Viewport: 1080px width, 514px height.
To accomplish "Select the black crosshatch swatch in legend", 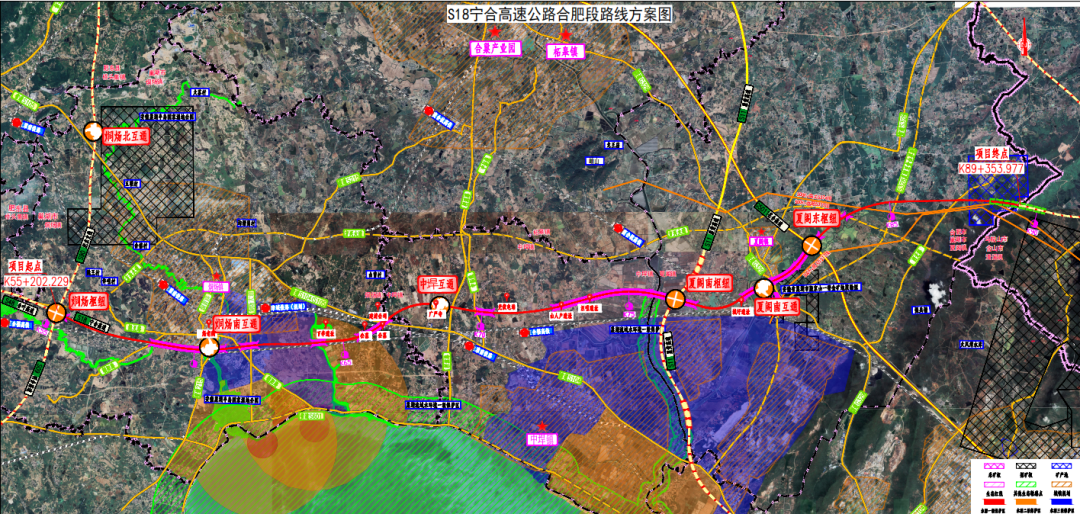I will click(x=1024, y=466).
